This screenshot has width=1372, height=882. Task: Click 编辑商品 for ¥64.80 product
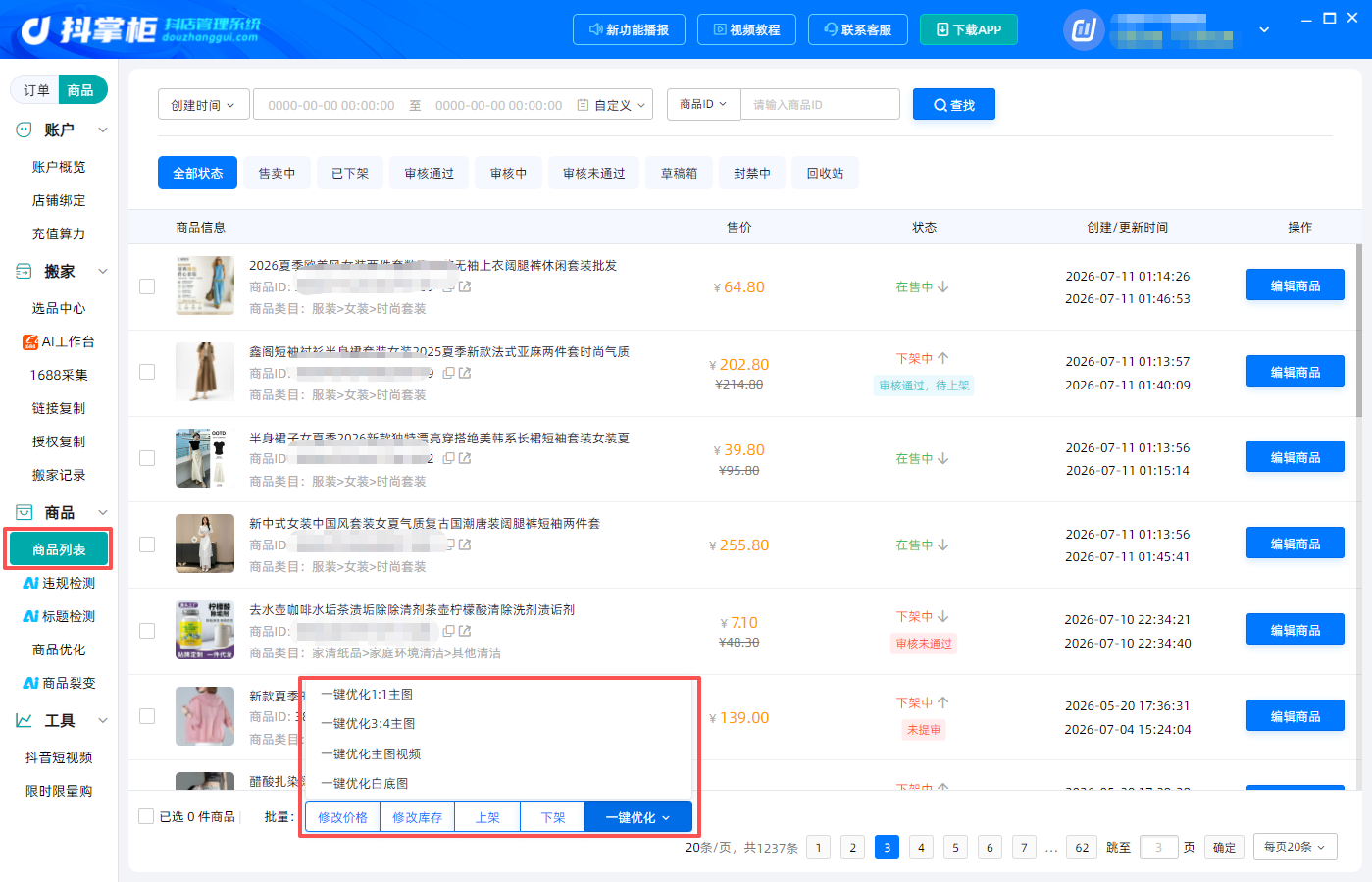point(1296,285)
